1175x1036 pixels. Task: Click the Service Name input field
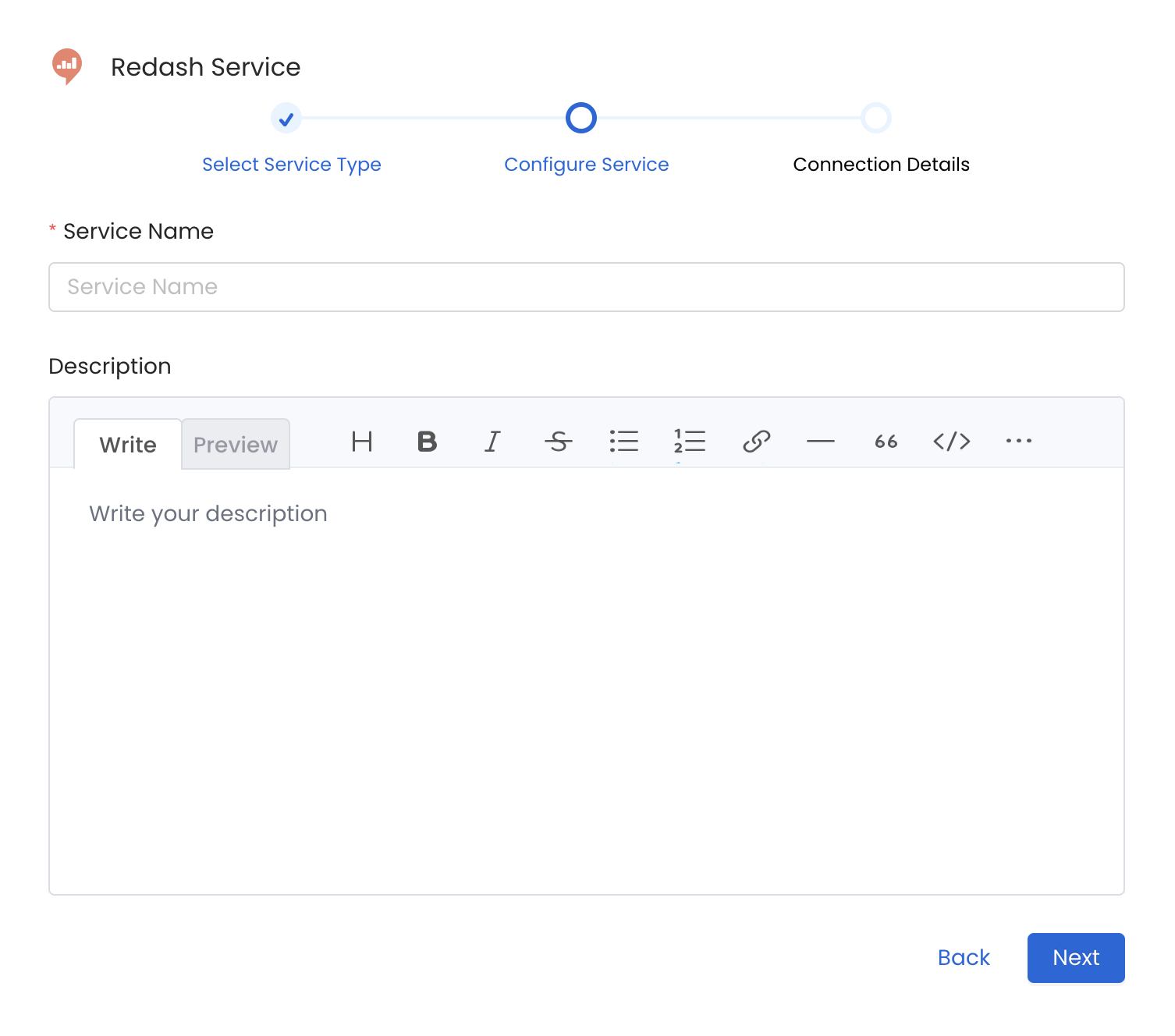(x=586, y=287)
